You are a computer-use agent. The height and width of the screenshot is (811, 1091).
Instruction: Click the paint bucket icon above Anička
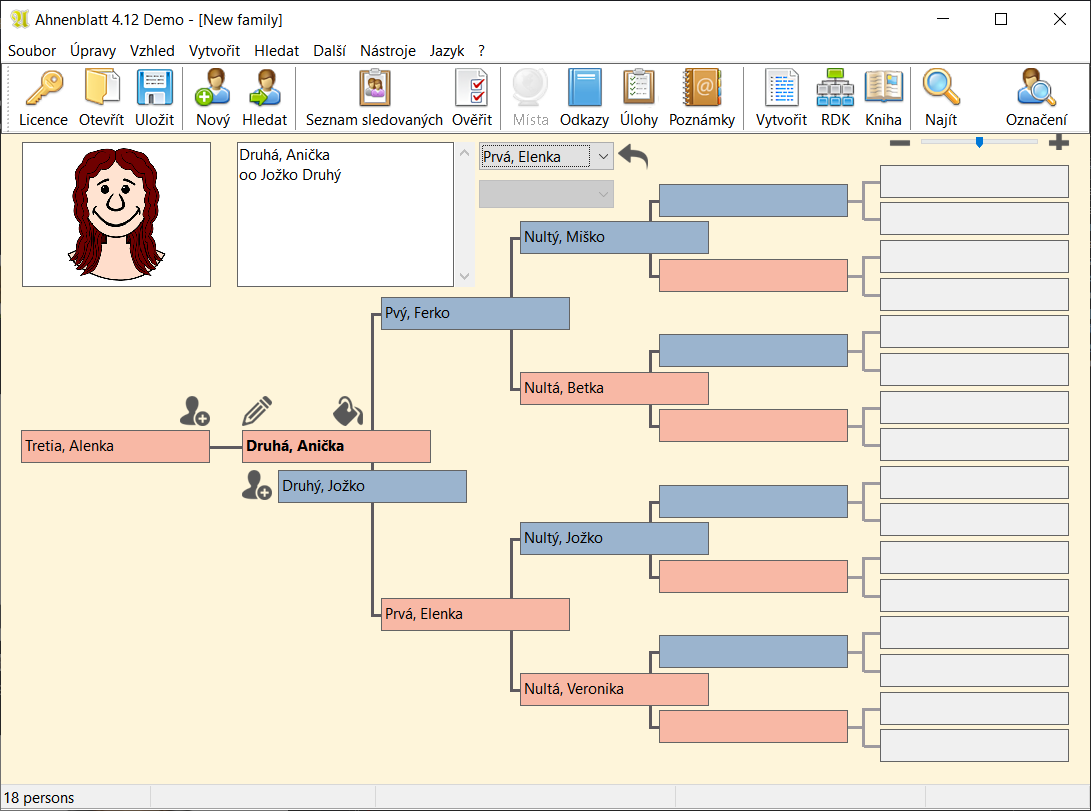(347, 411)
